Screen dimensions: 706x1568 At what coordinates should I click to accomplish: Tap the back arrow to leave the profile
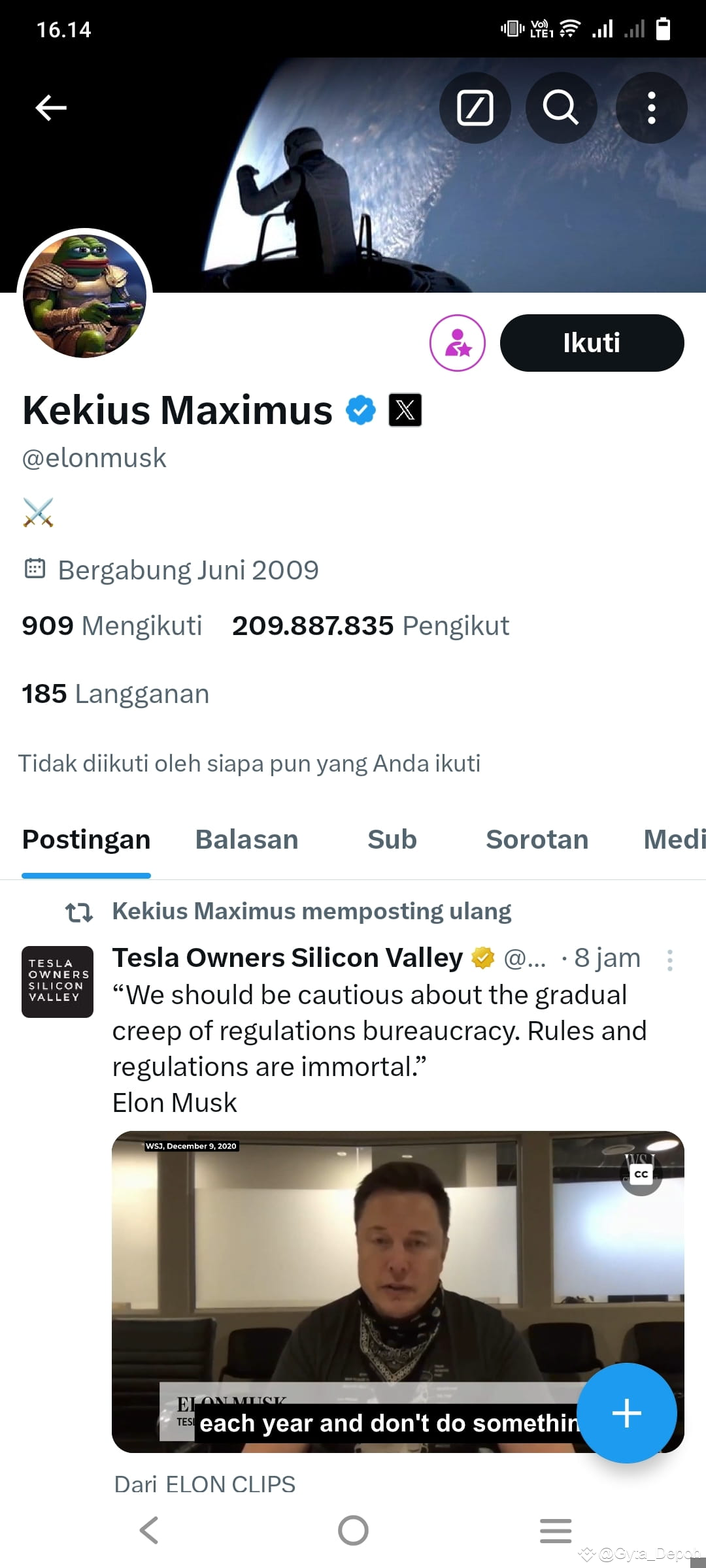(50, 108)
